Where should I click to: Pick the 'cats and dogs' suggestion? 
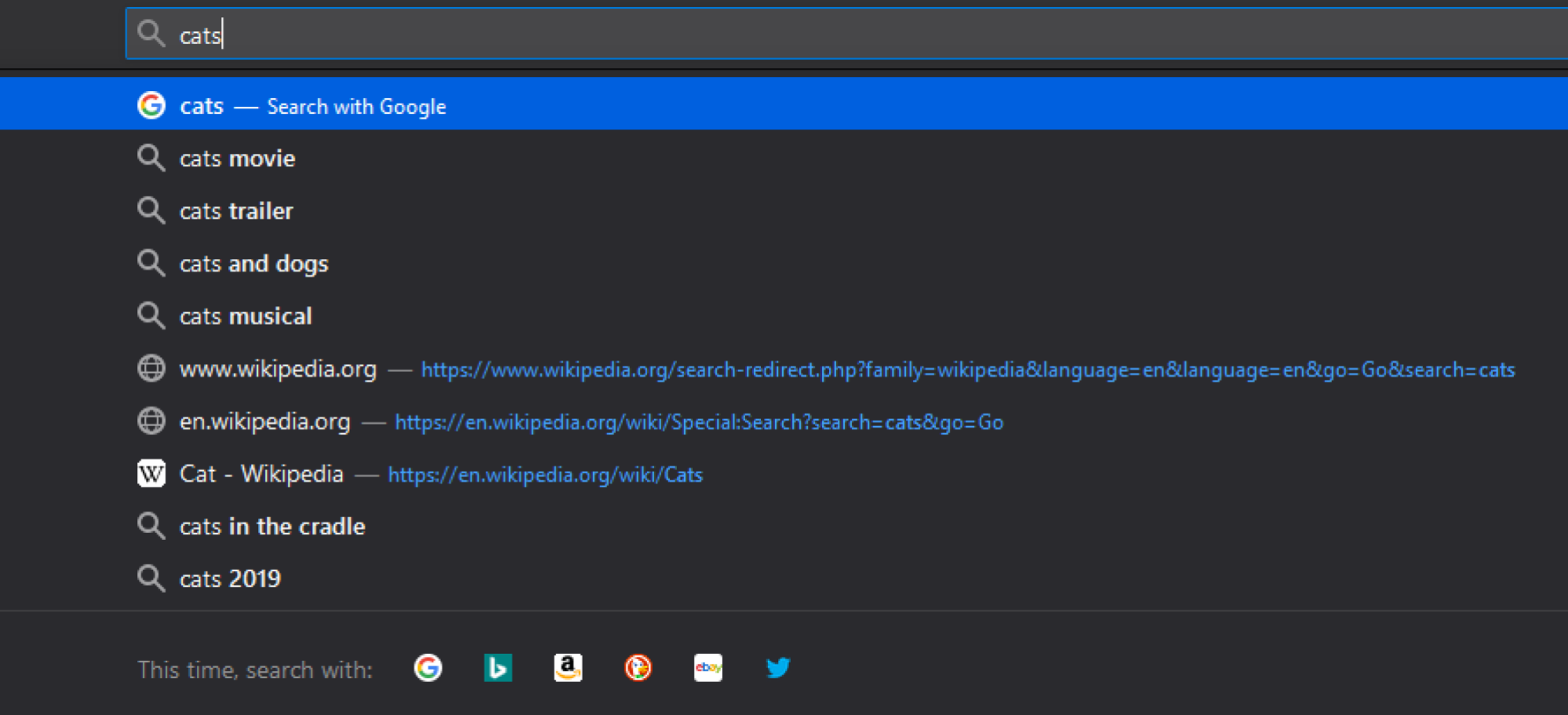pyautogui.click(x=784, y=263)
